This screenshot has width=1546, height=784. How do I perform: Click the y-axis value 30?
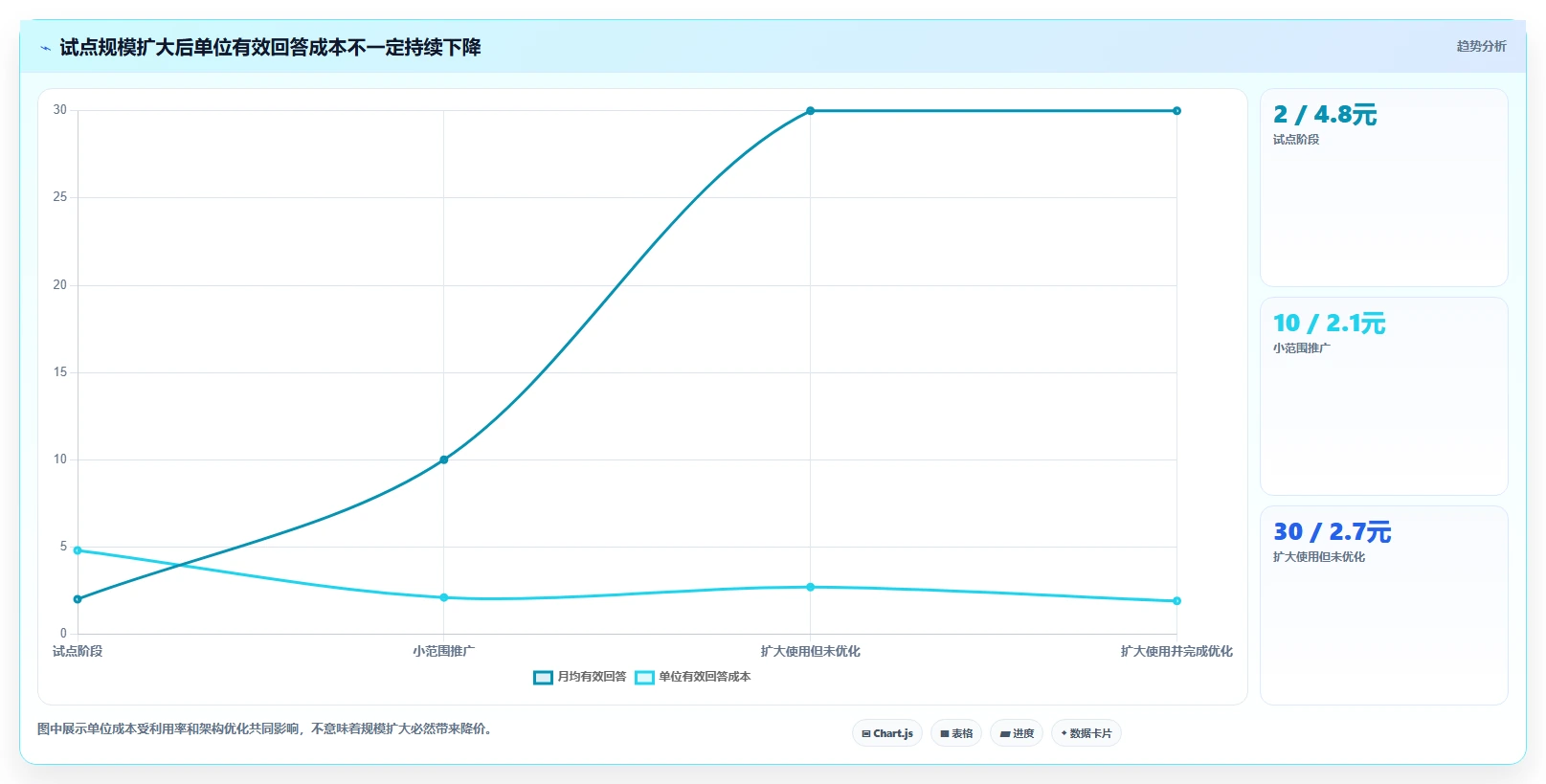tap(60, 110)
